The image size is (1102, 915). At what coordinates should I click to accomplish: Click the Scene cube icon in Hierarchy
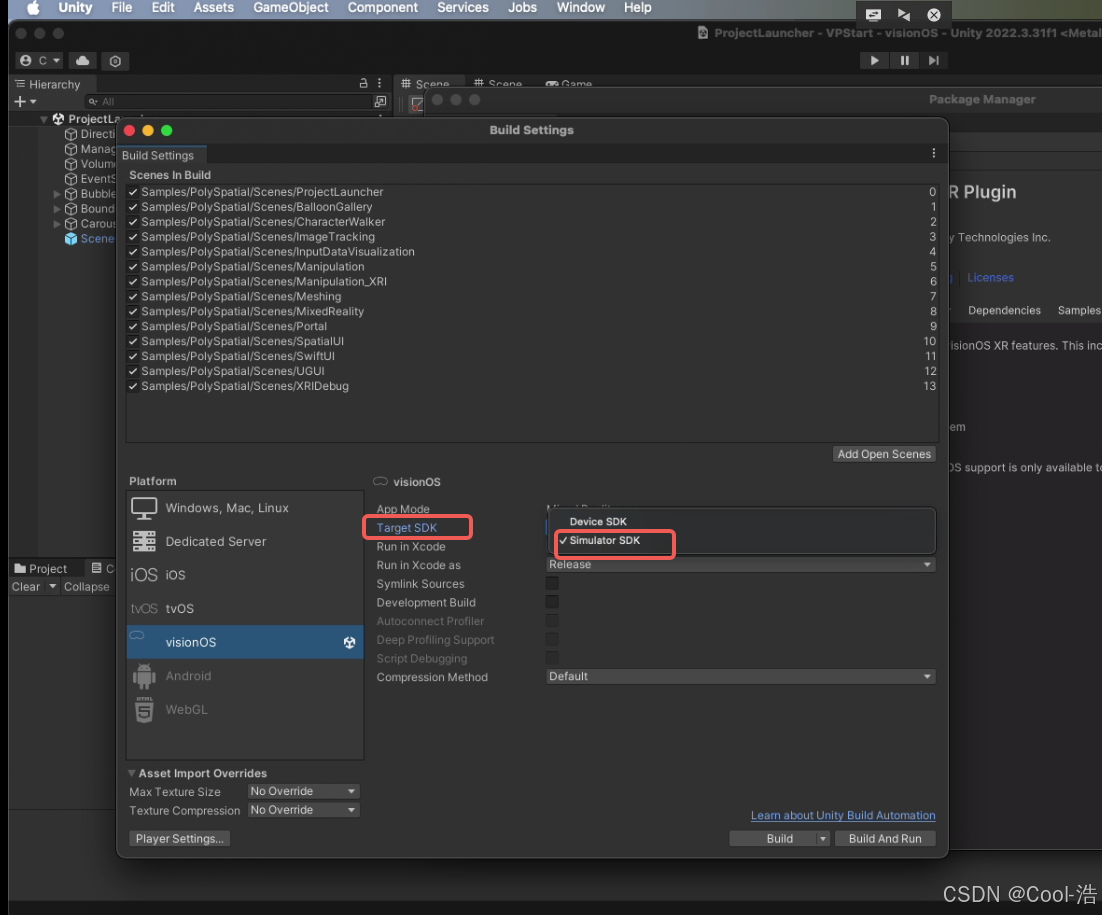click(71, 239)
